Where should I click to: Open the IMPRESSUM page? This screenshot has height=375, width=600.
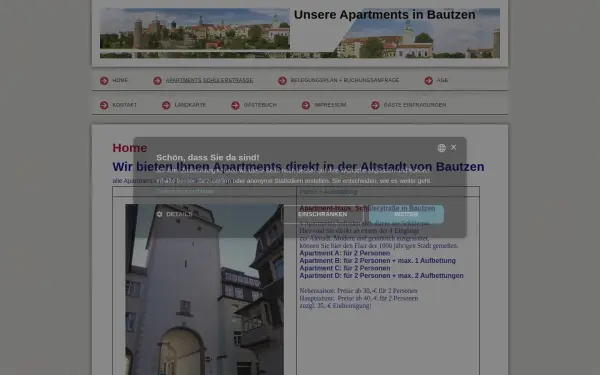[x=330, y=105]
